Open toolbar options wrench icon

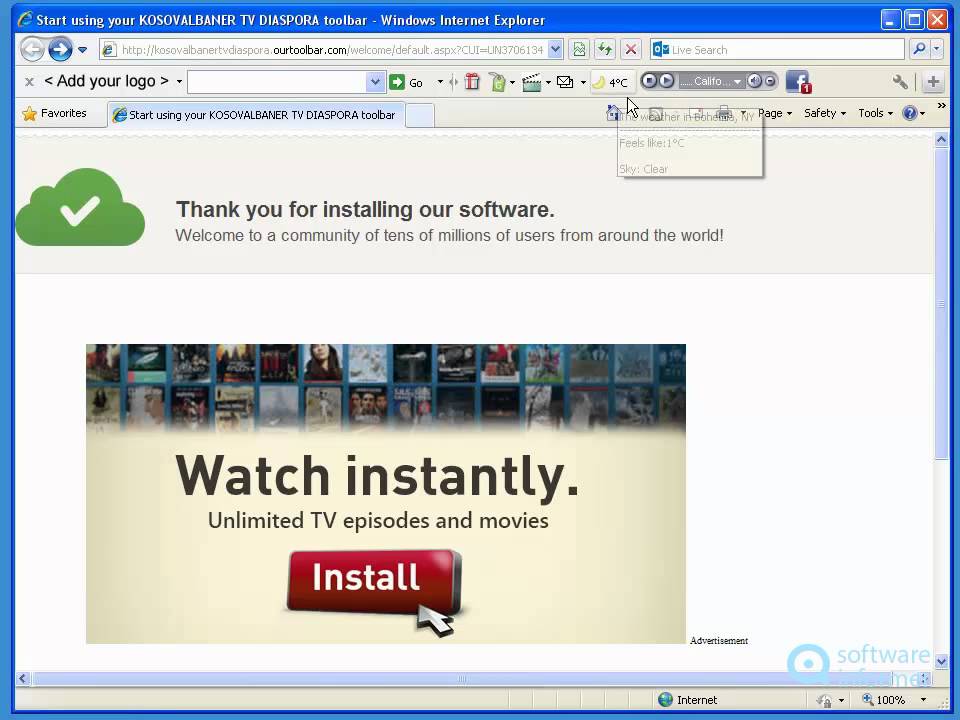click(x=899, y=81)
